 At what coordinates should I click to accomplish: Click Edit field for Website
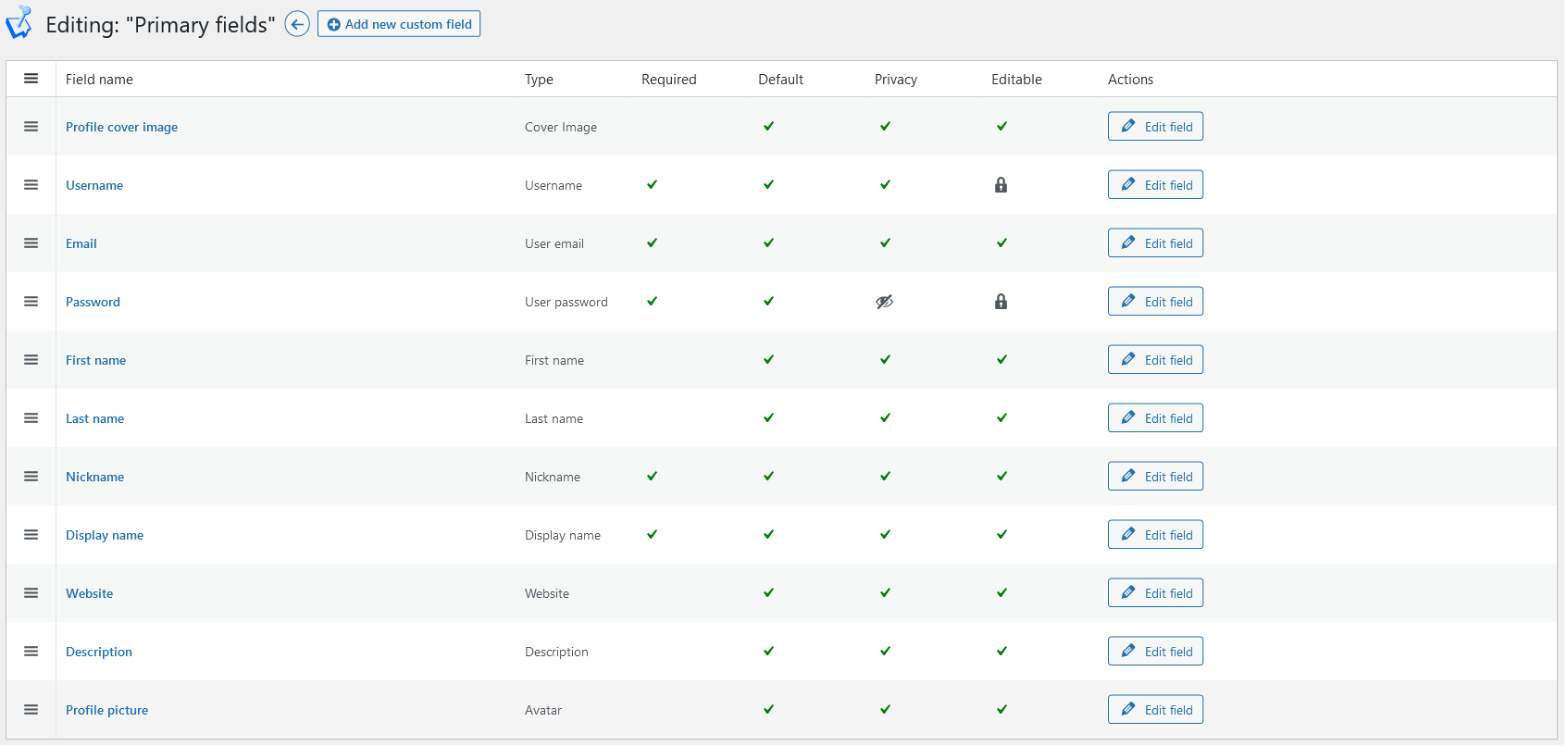tap(1155, 593)
